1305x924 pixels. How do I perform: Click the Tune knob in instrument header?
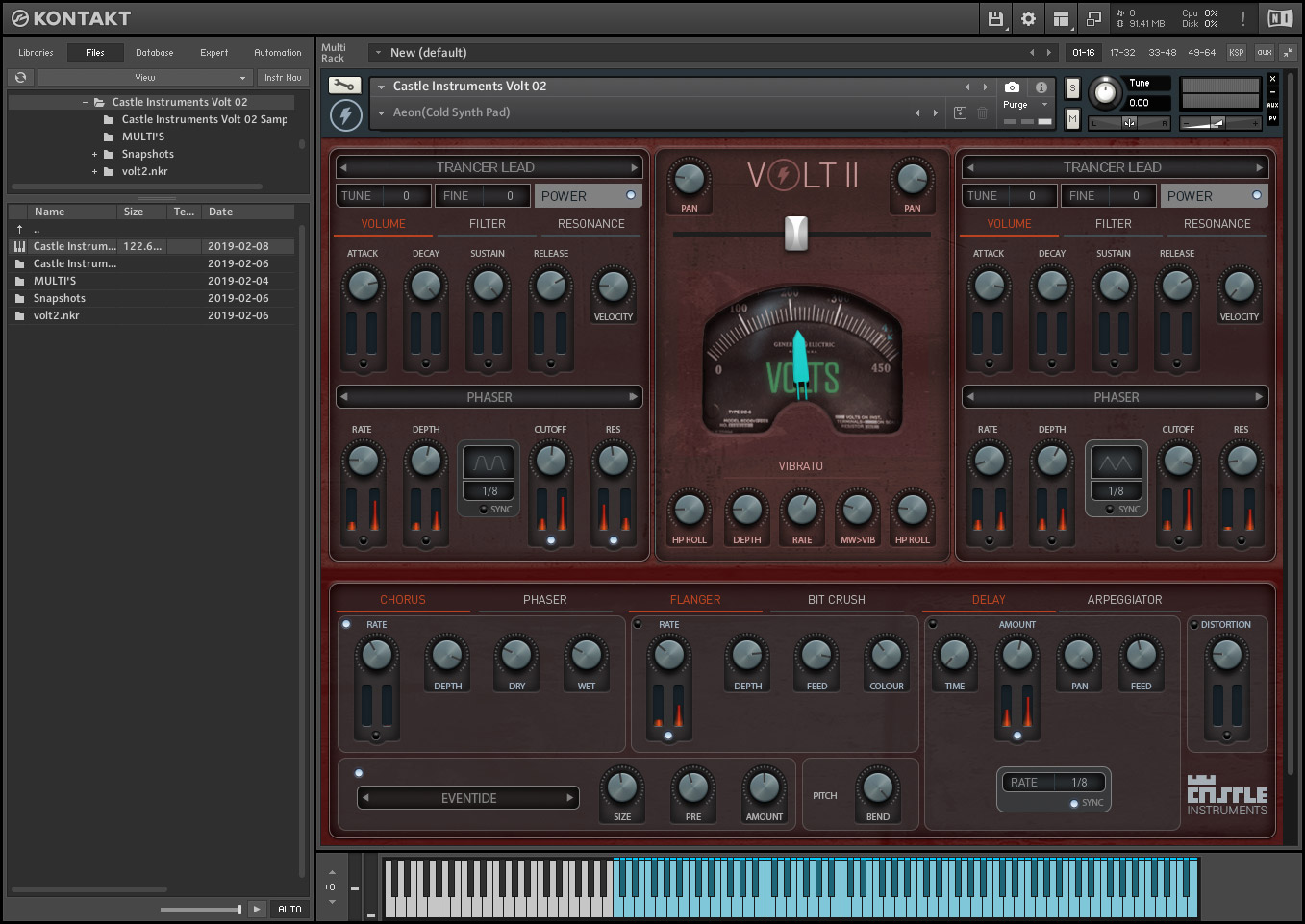1106,92
